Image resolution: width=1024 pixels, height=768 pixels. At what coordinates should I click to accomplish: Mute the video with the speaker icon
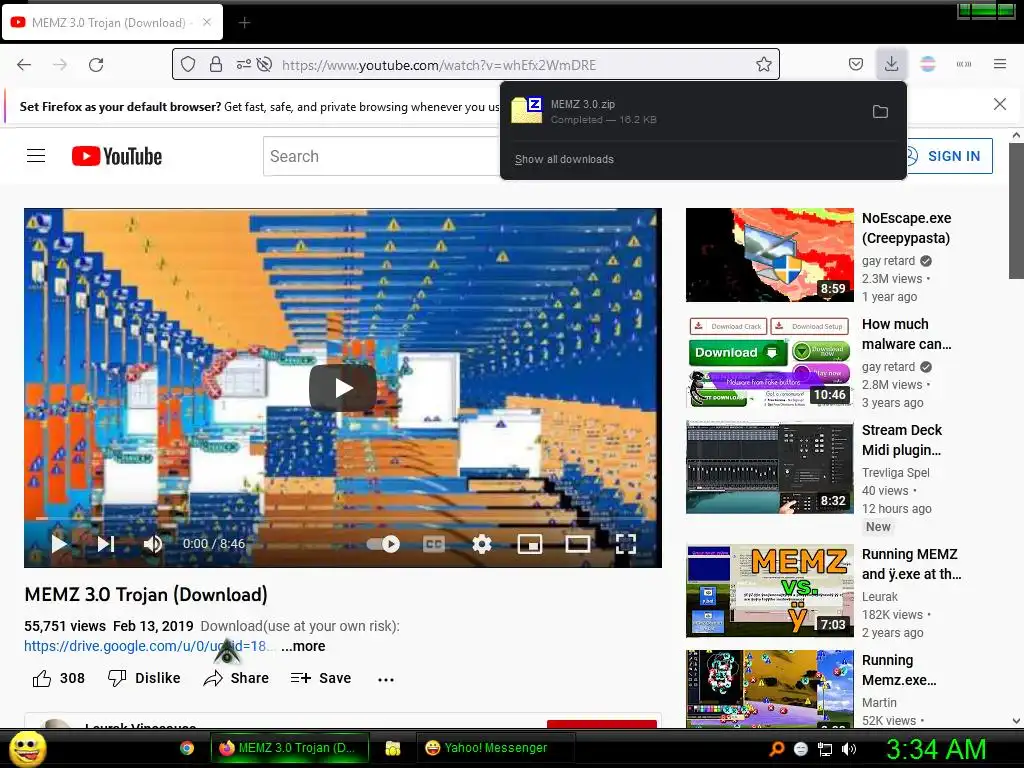point(152,544)
